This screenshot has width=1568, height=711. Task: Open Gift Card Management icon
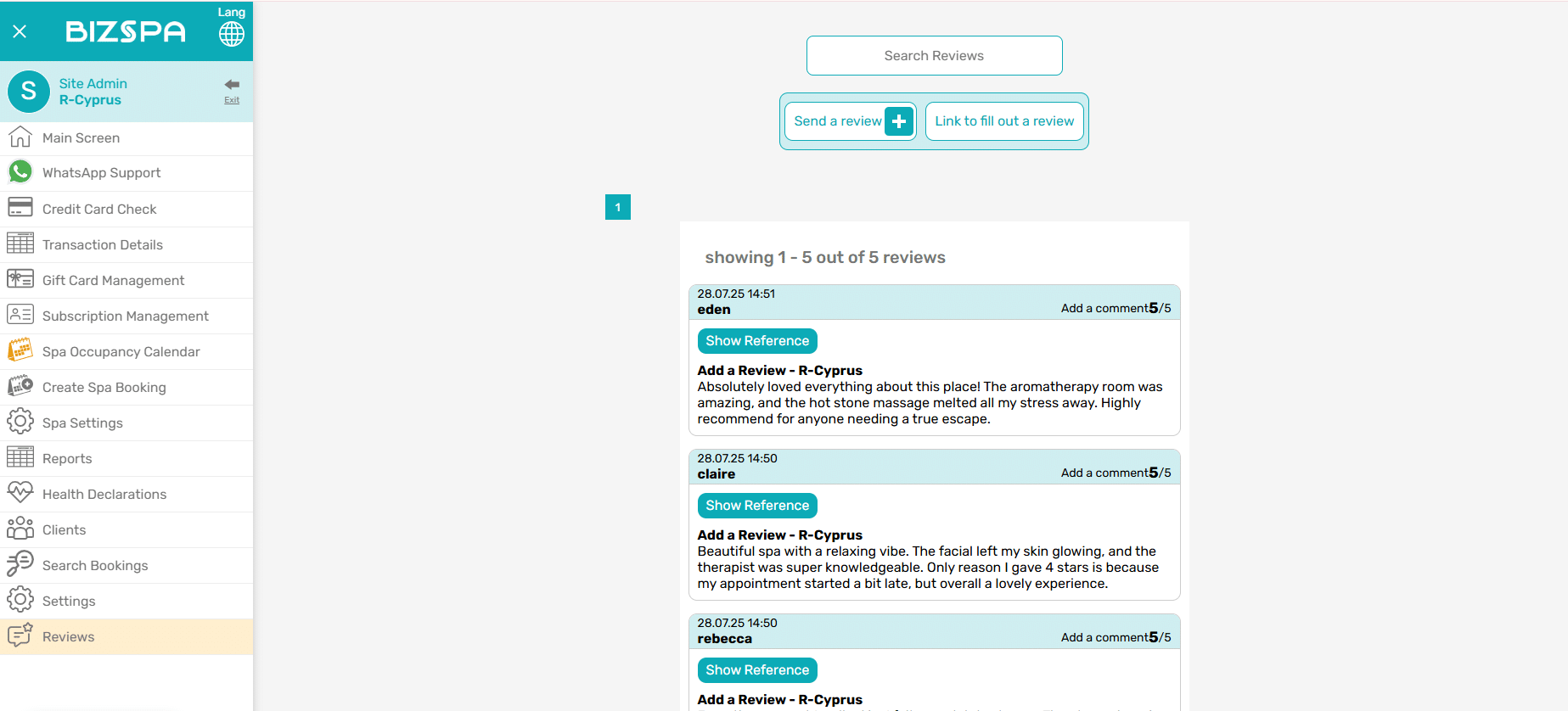(20, 279)
